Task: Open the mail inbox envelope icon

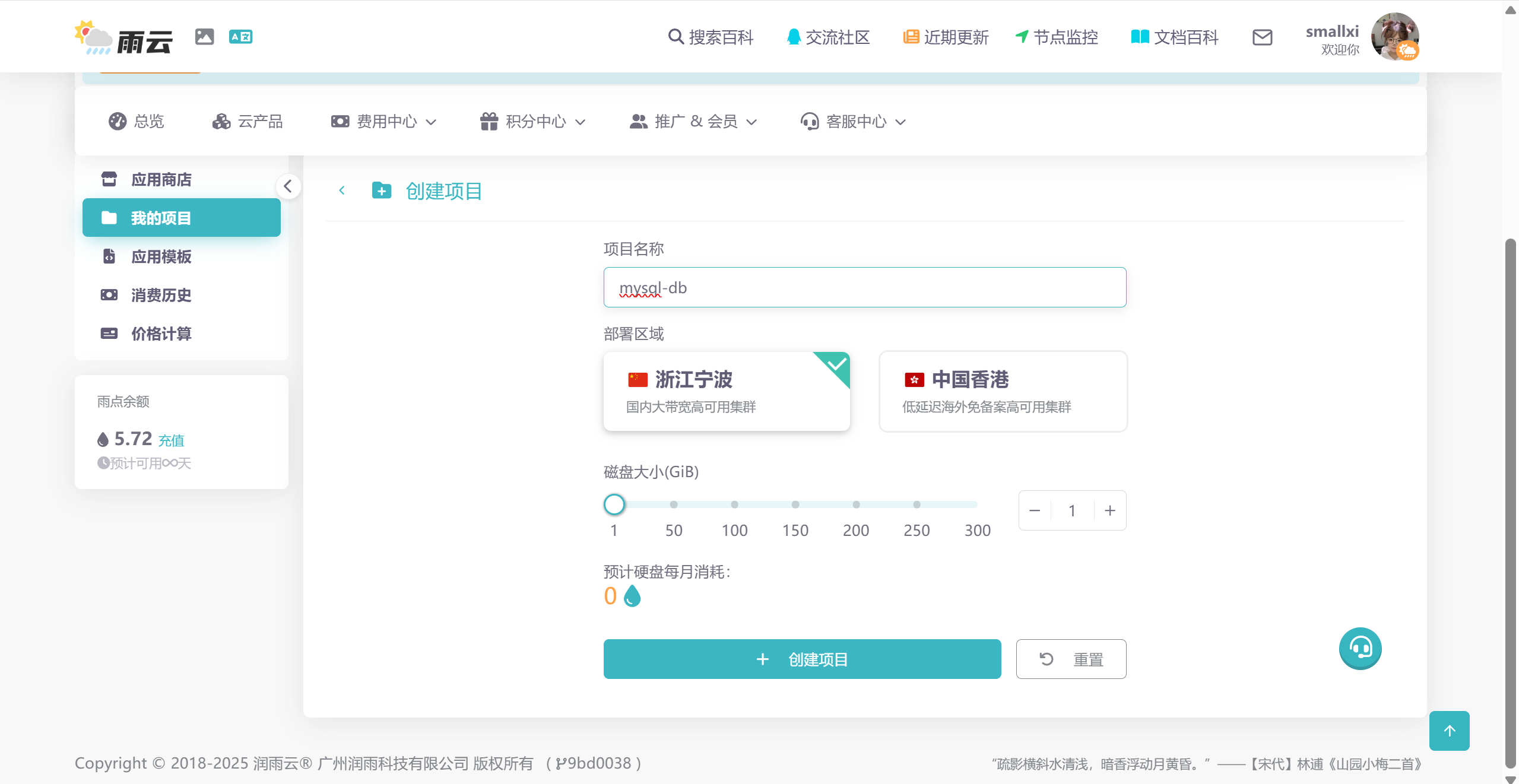Action: pos(1262,37)
